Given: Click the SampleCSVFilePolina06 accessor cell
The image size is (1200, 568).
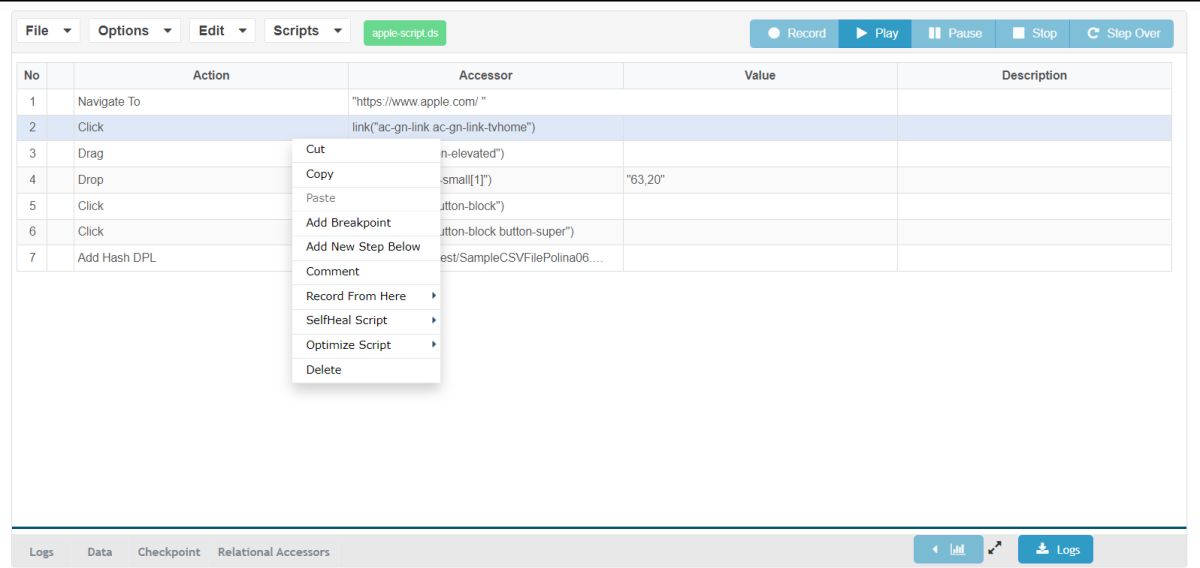Looking at the screenshot, I should tap(531, 258).
